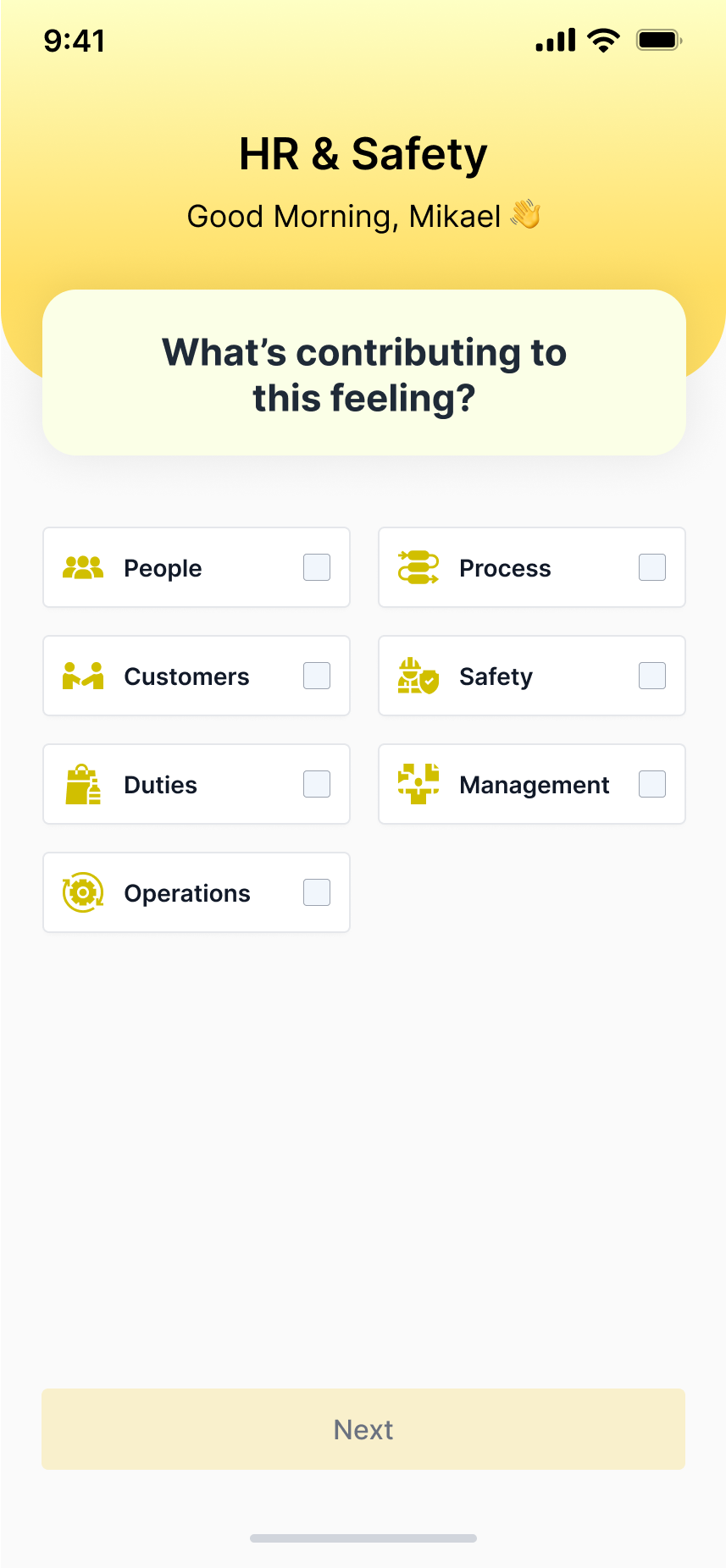The width and height of the screenshot is (726, 1568).
Task: Click the Customers handshake icon
Action: coord(83,676)
